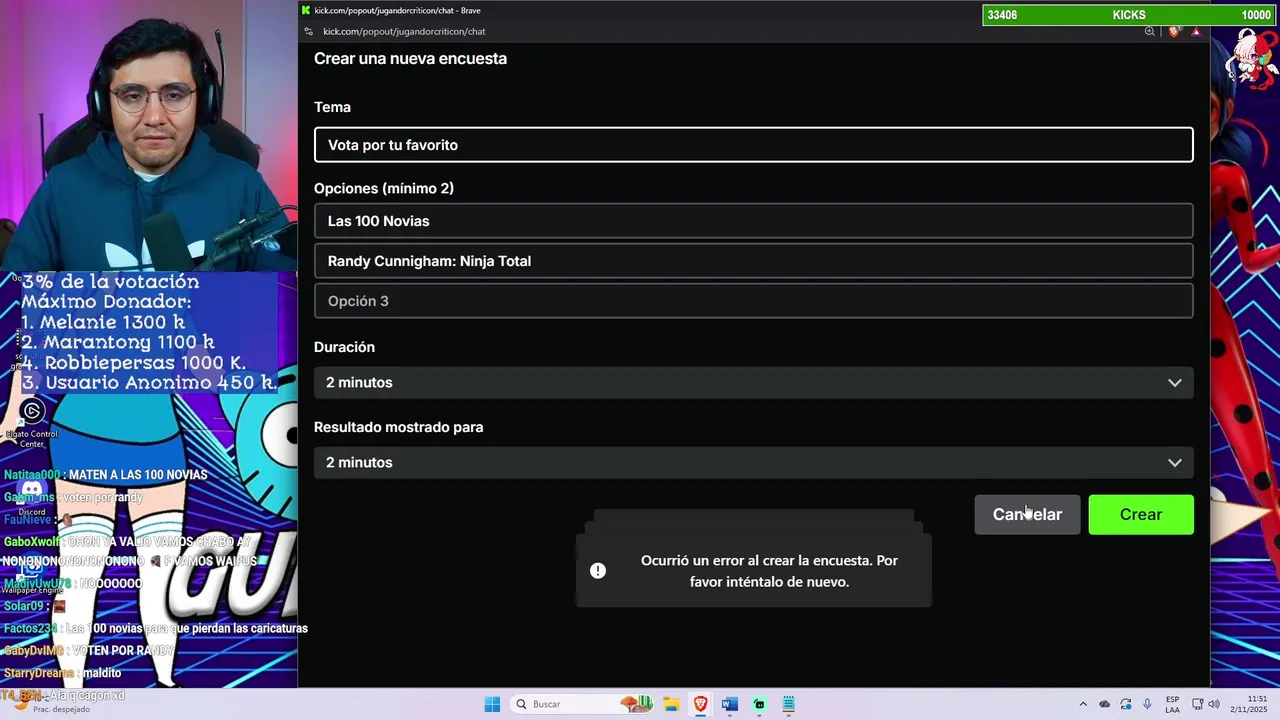Screen dimensions: 1280x720
Task: Open the 'Resultado mostrado para' dropdown
Action: (753, 462)
